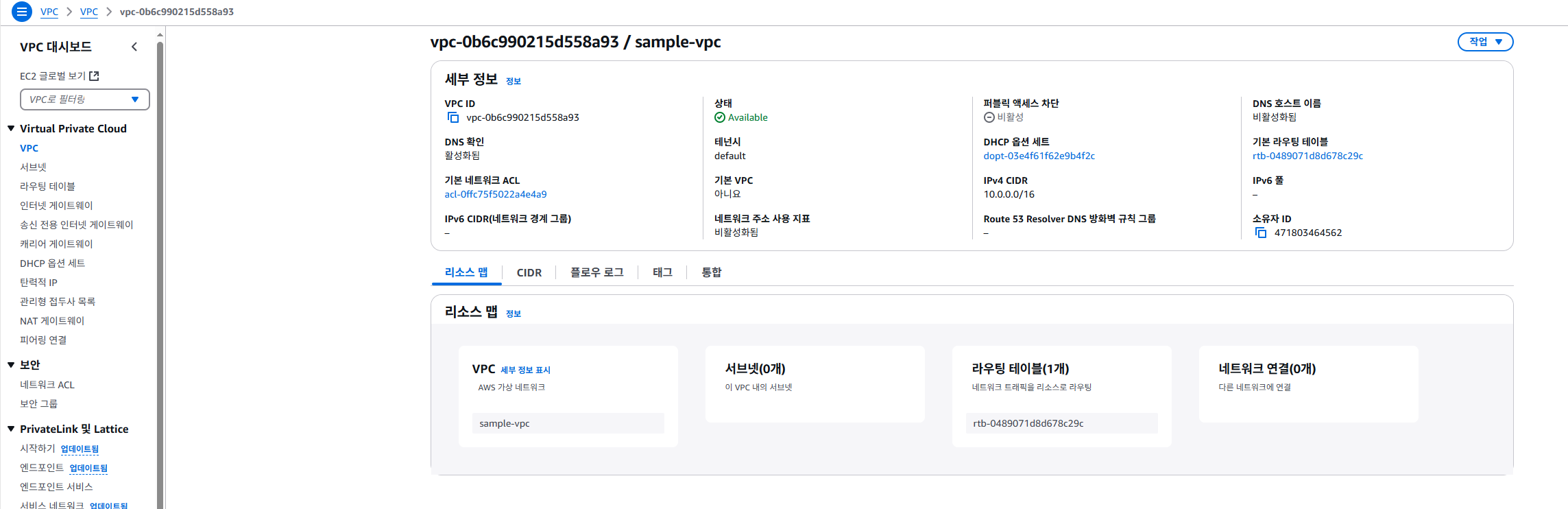This screenshot has height=509, width=1568.
Task: Go to 네트워크 ACL in sidebar
Action: [47, 385]
